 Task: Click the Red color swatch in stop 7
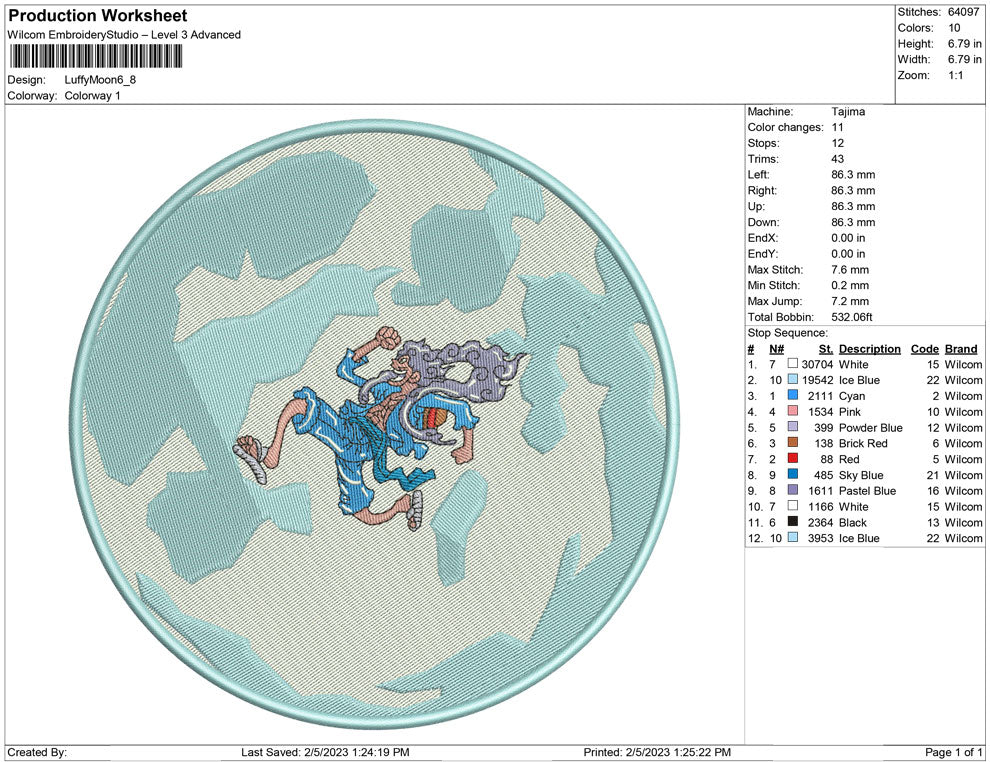[x=793, y=459]
